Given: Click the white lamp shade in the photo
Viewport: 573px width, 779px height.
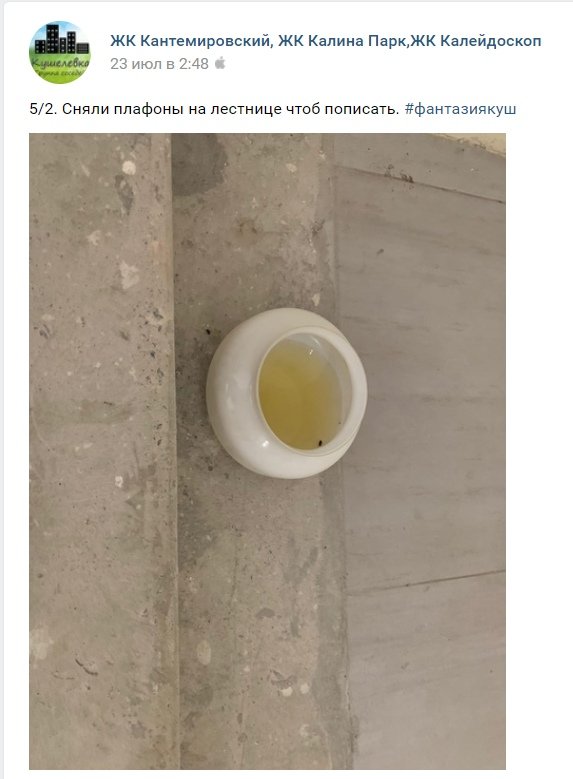Looking at the screenshot, I should [x=287, y=393].
